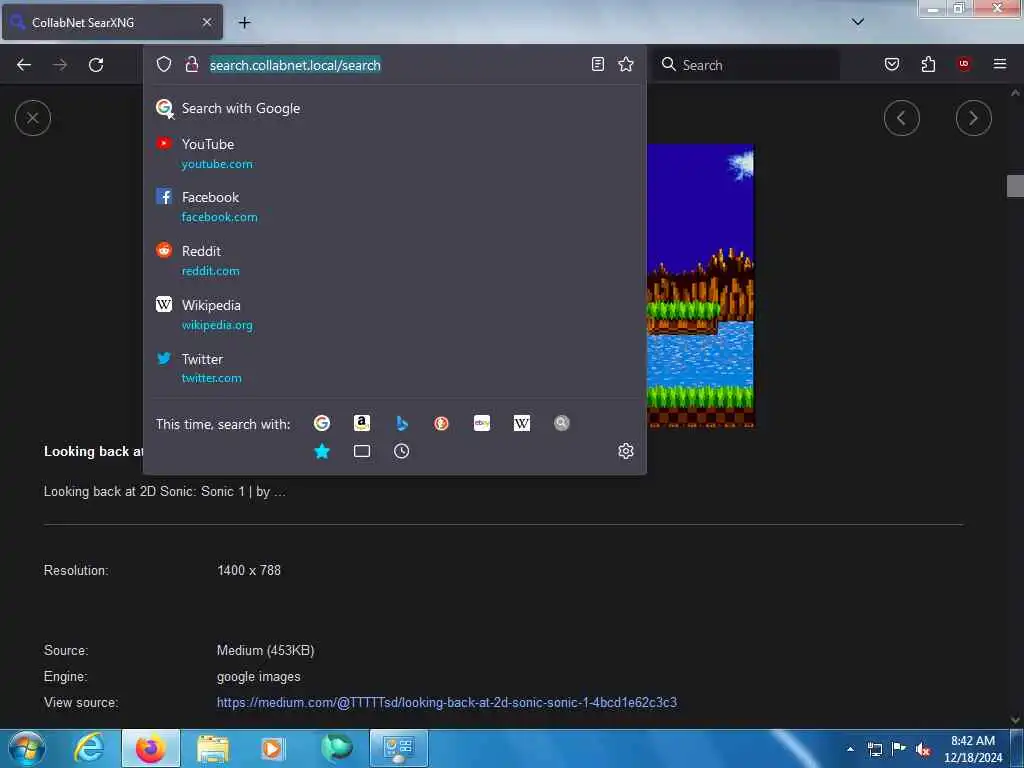Search History with the clock icon
Screen dimensions: 1024x768
click(x=402, y=451)
